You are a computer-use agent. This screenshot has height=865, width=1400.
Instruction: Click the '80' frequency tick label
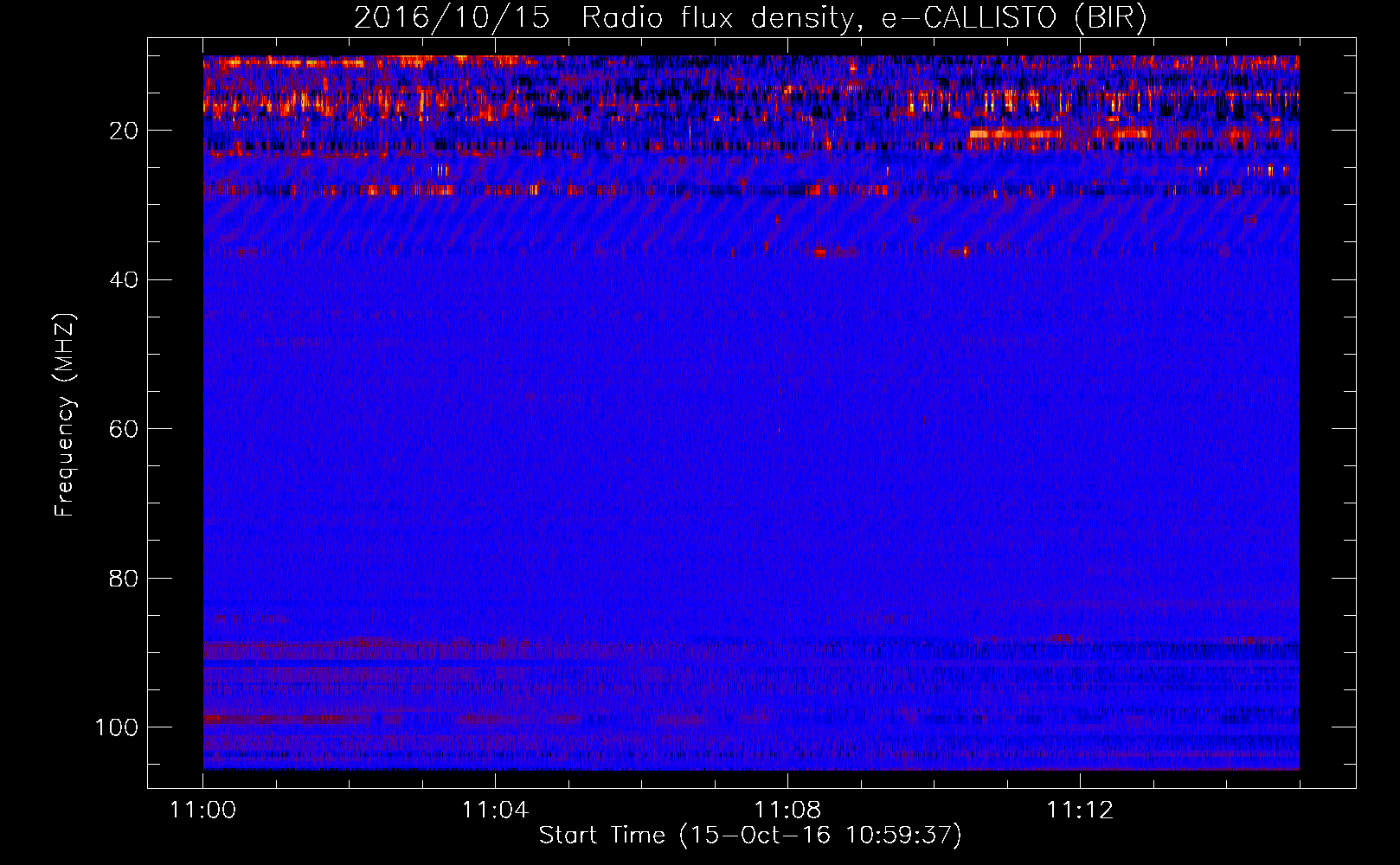(124, 578)
